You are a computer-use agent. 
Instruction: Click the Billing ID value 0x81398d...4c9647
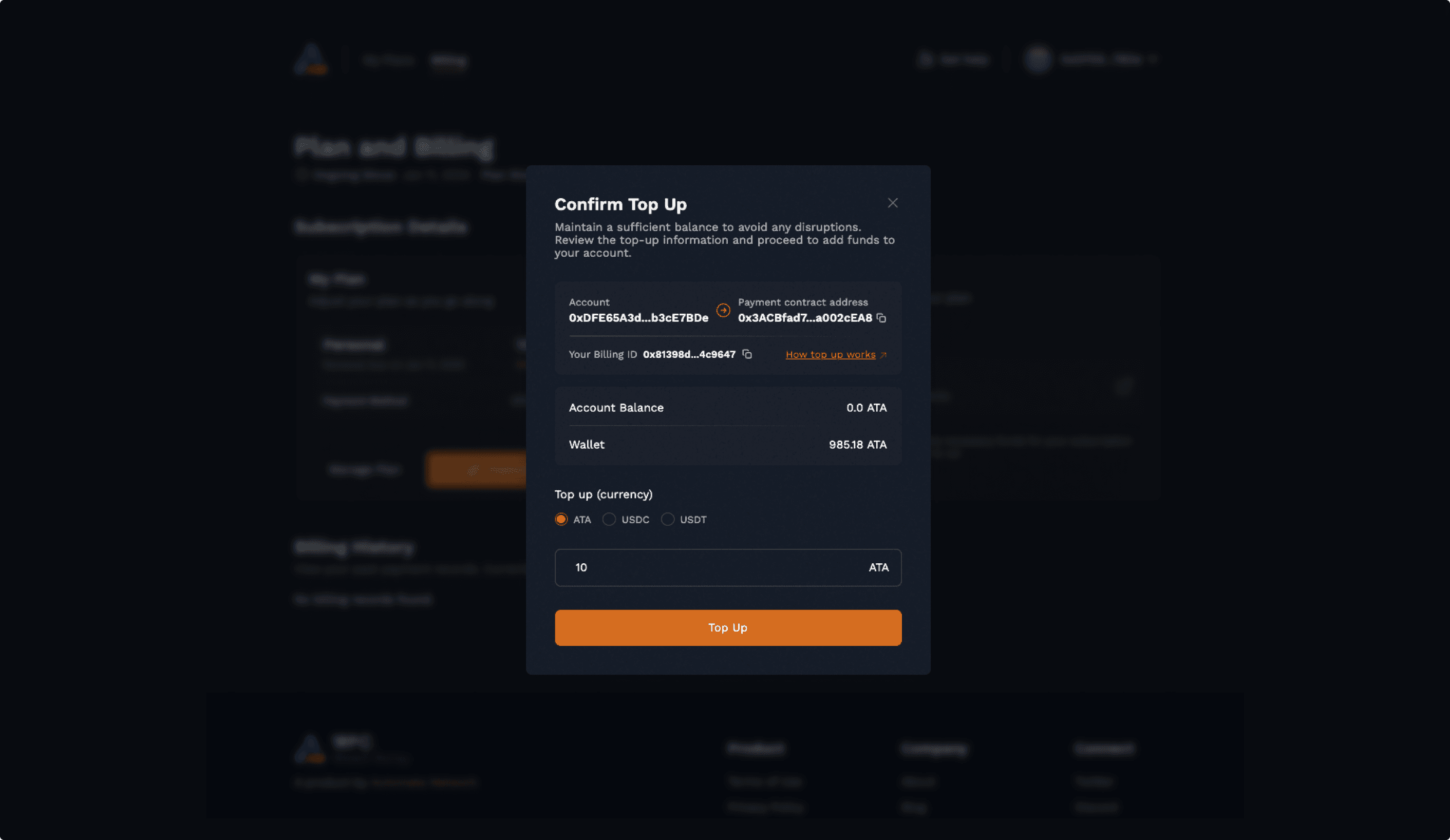(x=689, y=354)
